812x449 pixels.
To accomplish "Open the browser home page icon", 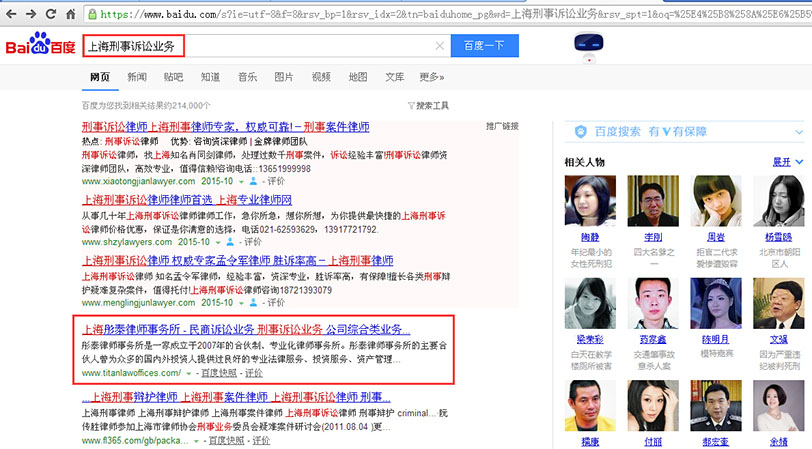I will tap(71, 14).
